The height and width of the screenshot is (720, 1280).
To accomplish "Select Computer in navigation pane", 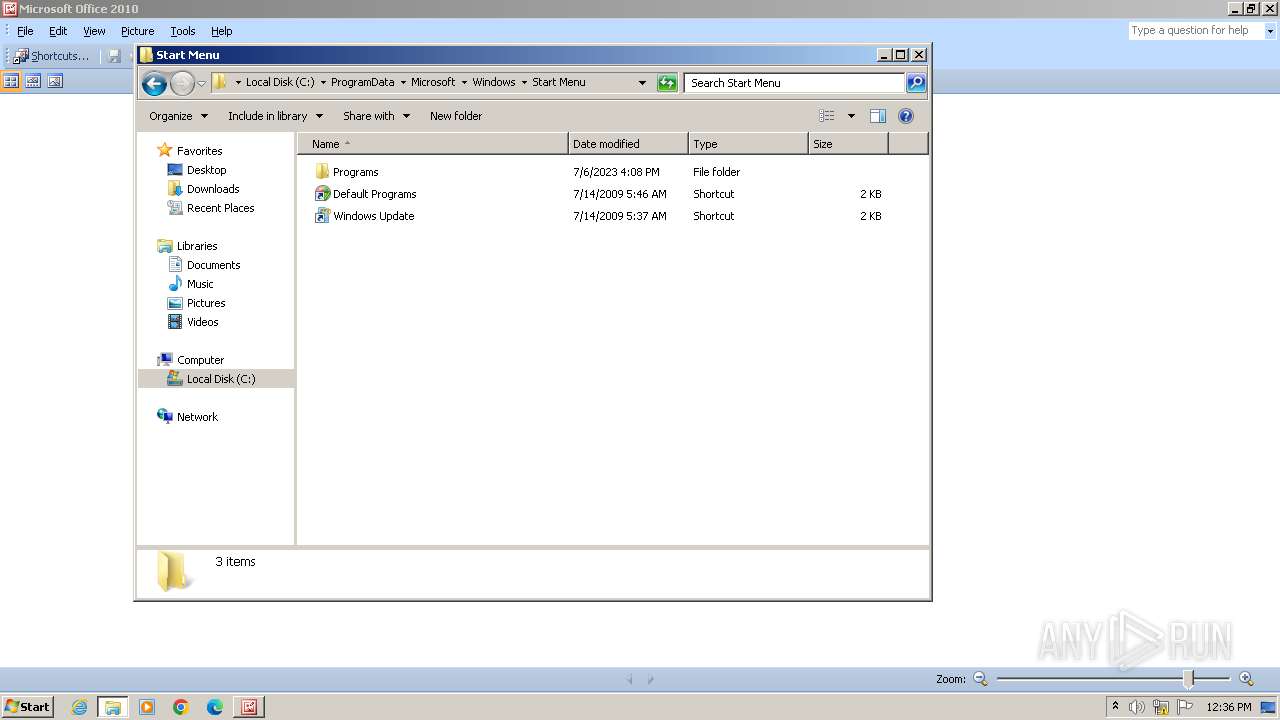I will tap(200, 360).
